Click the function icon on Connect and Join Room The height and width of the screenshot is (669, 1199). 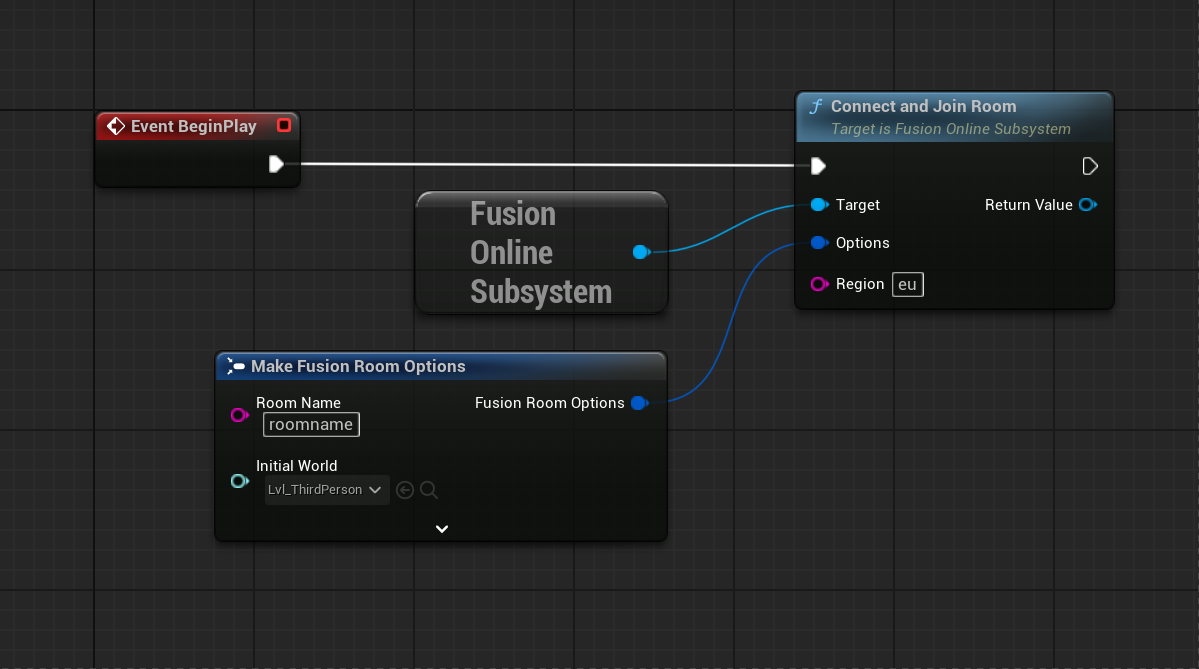[816, 106]
